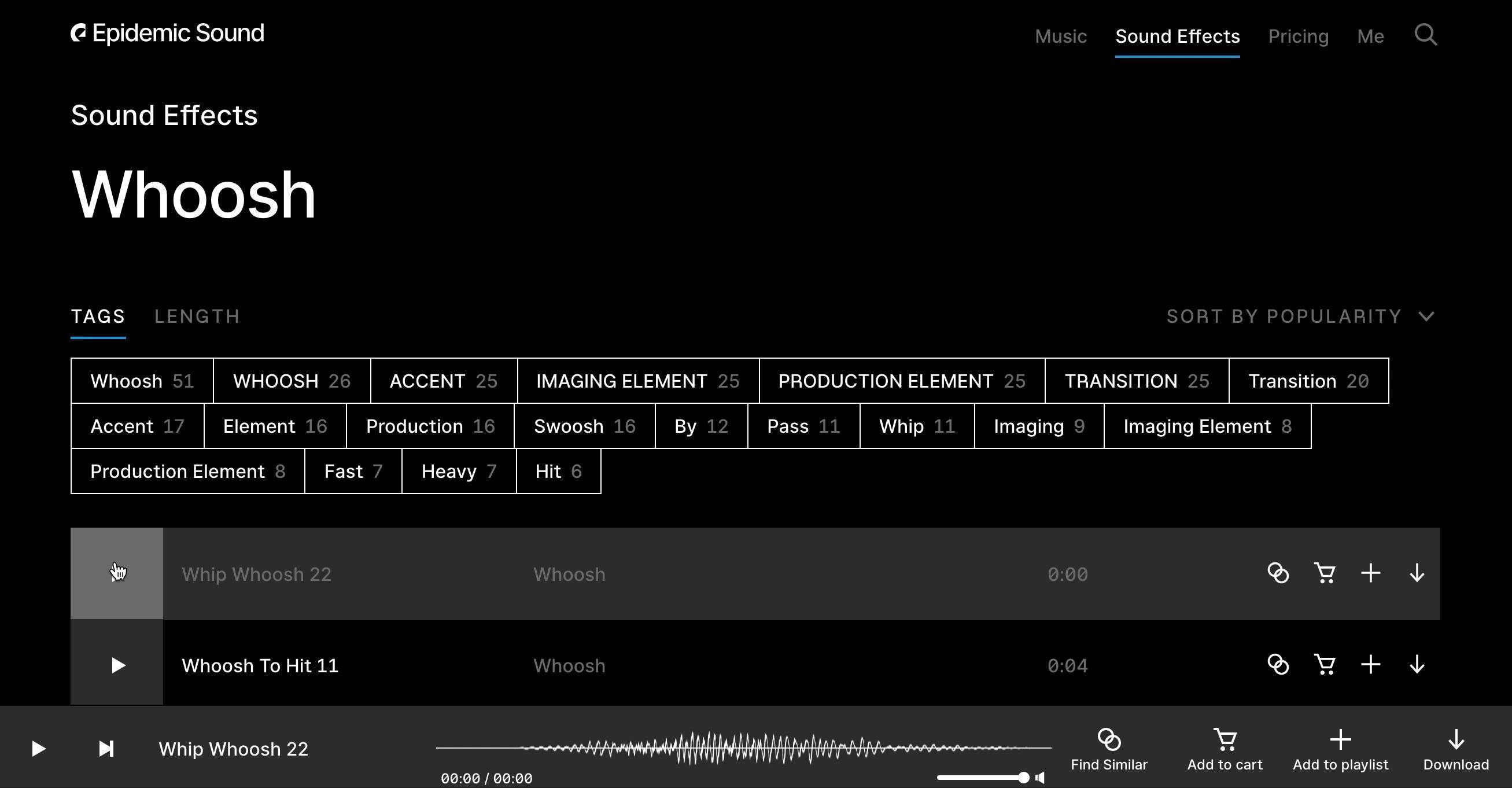
Task: Click Download in player bar
Action: (x=1456, y=750)
